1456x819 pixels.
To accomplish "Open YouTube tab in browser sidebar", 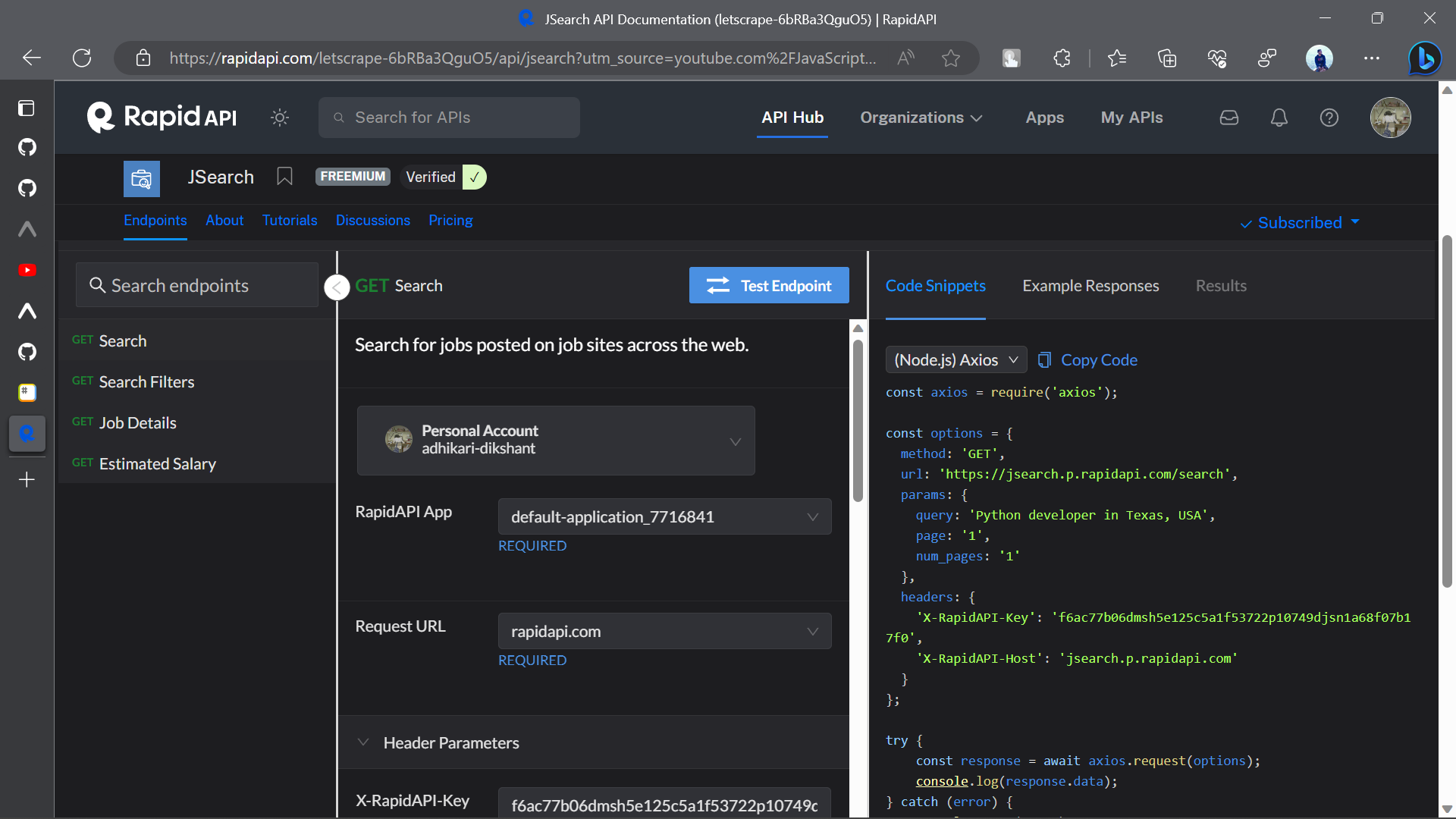I will click(27, 270).
